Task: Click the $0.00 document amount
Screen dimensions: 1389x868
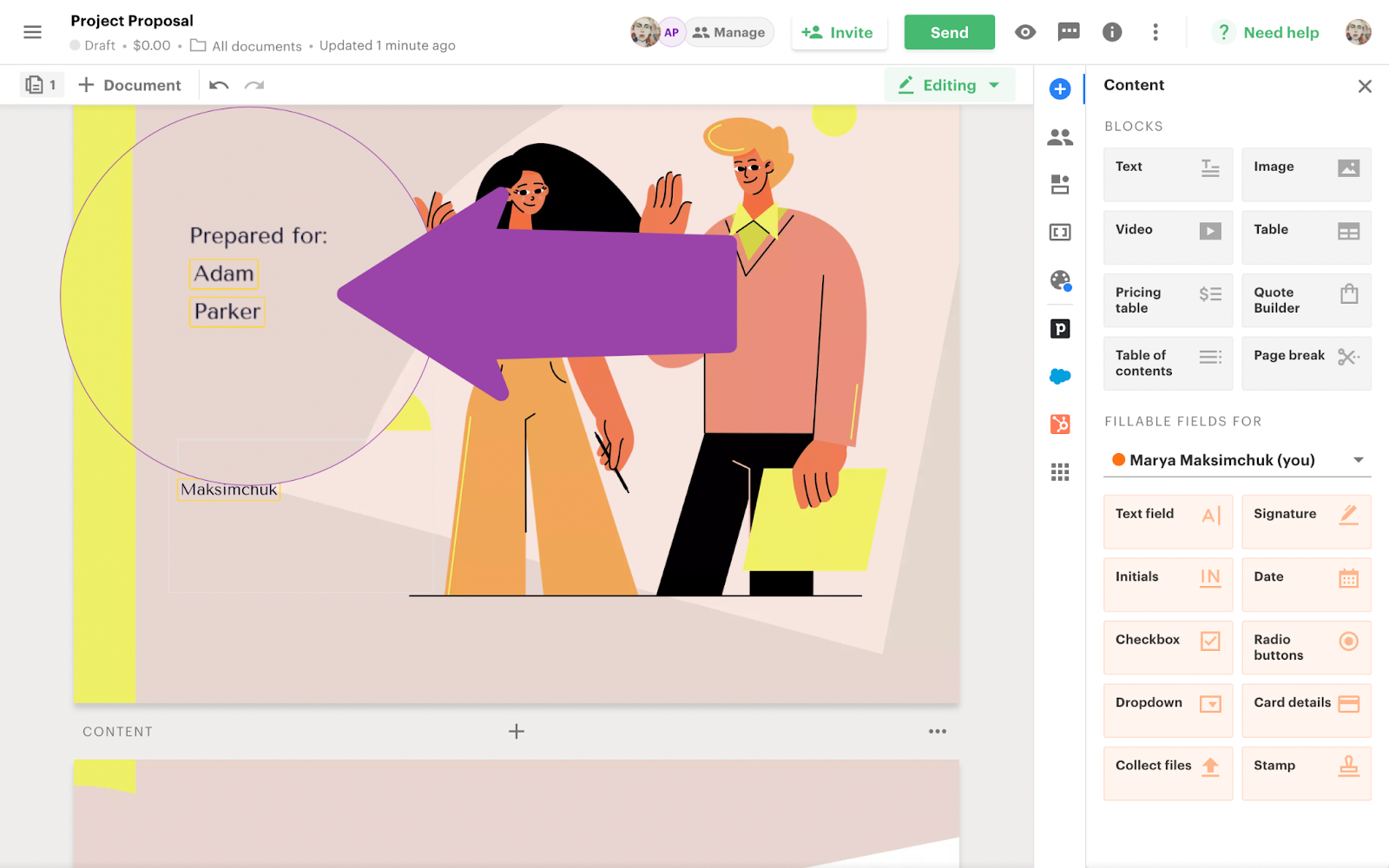Action: 152,46
